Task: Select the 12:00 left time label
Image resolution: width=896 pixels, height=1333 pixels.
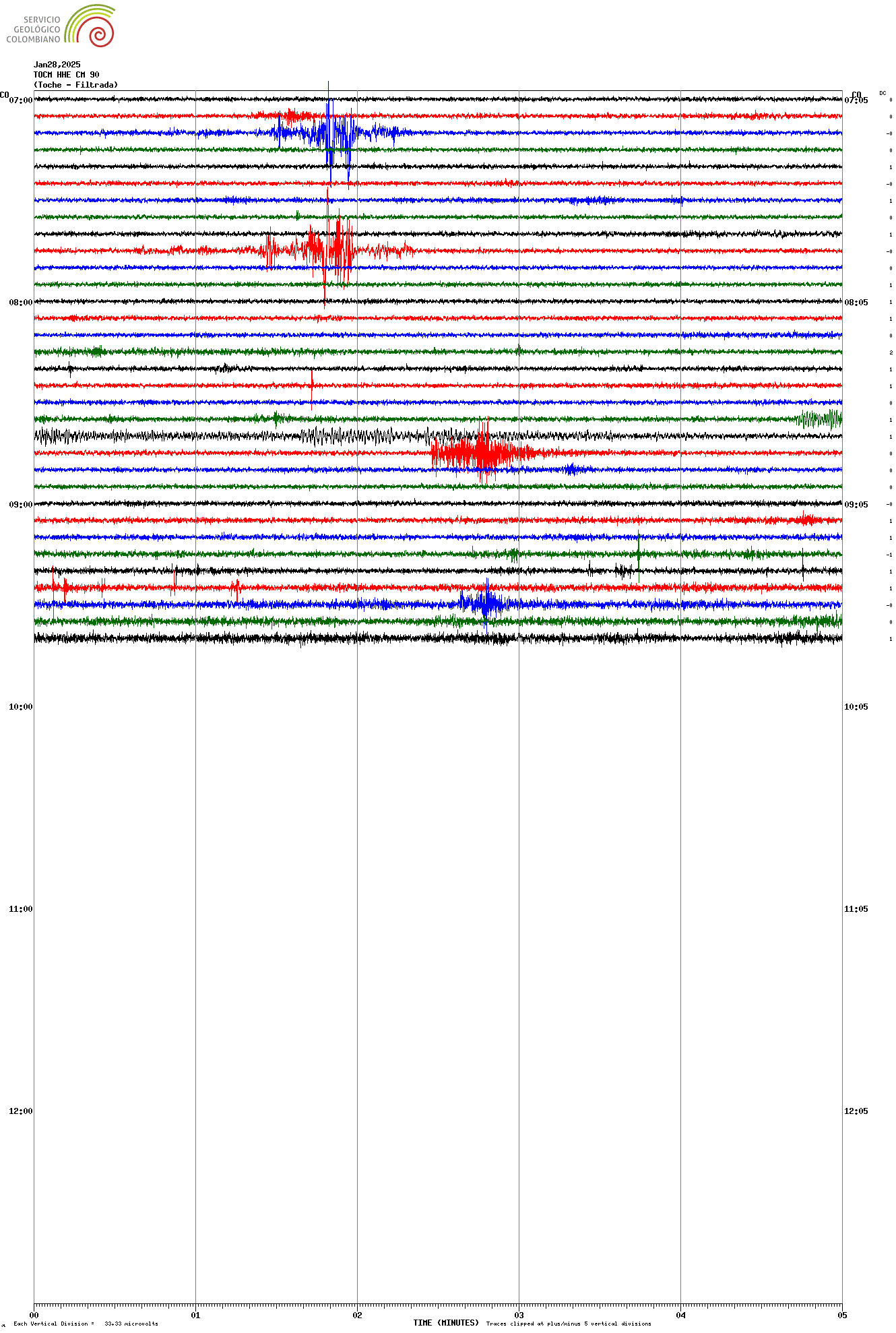Action: pyautogui.click(x=20, y=1111)
